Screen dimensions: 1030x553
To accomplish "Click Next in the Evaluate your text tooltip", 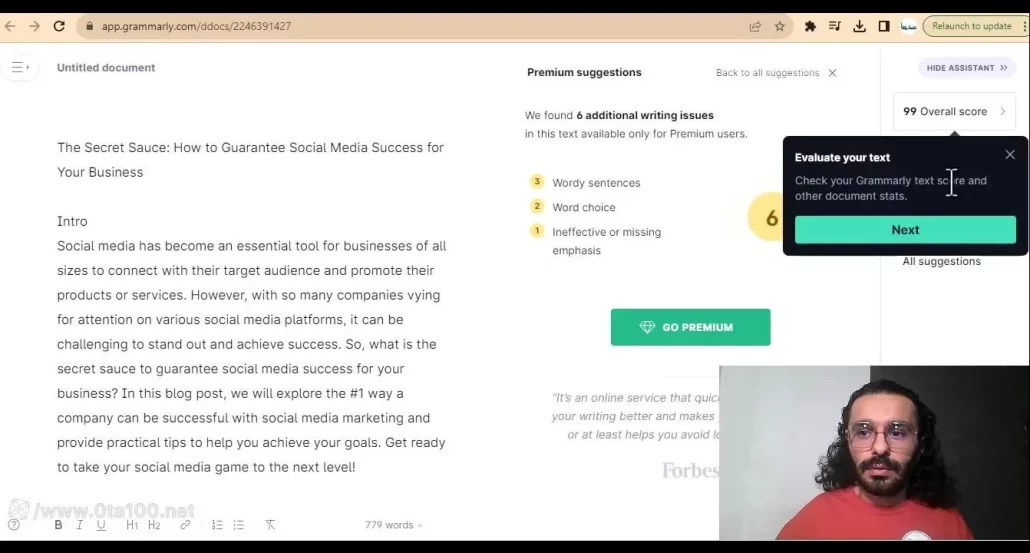I will [905, 230].
